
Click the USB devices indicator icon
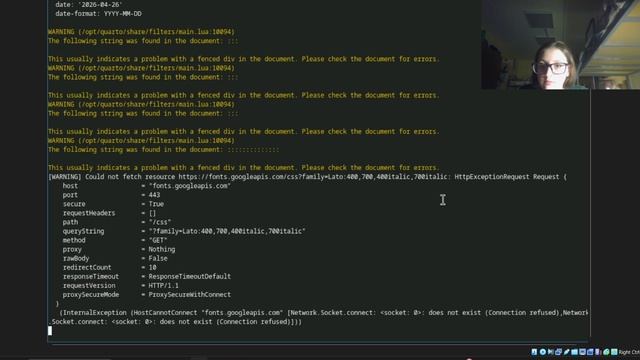[x=567, y=352]
